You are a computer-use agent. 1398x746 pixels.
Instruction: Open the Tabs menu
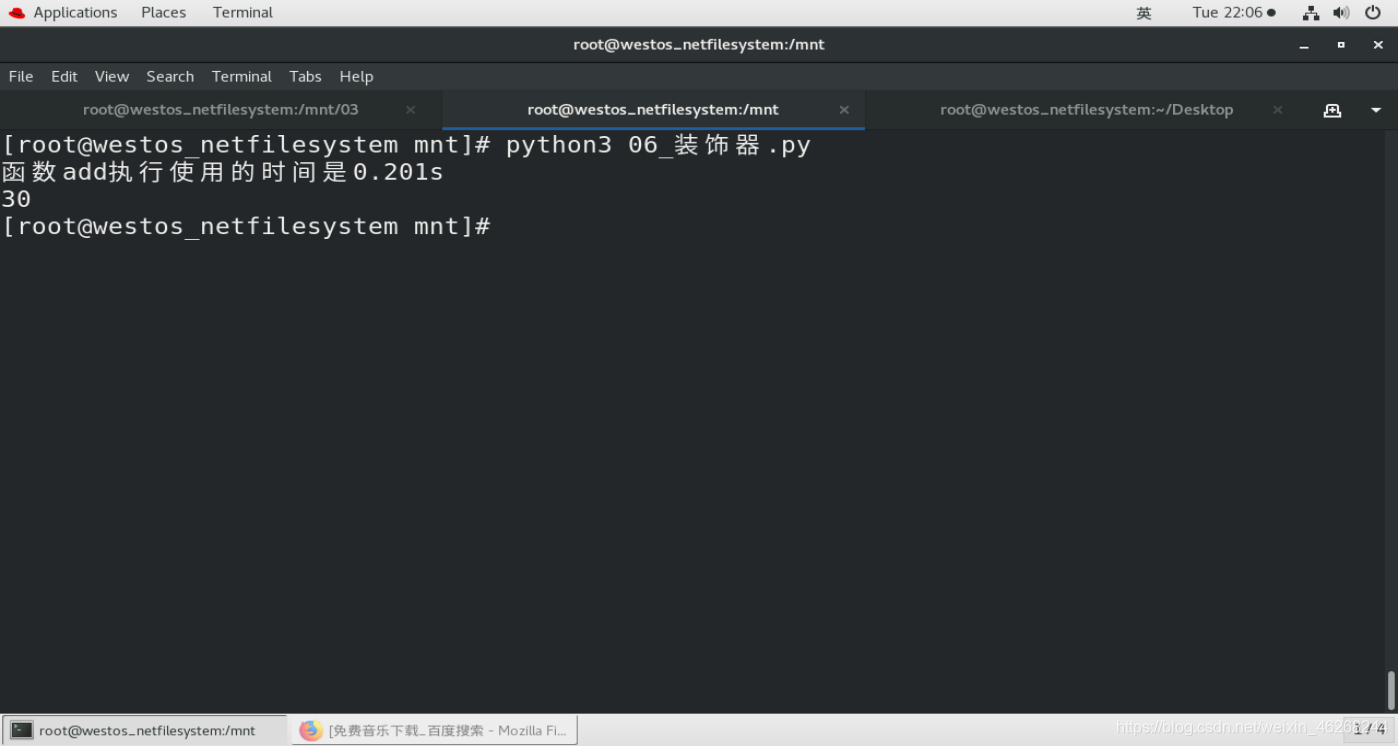305,76
